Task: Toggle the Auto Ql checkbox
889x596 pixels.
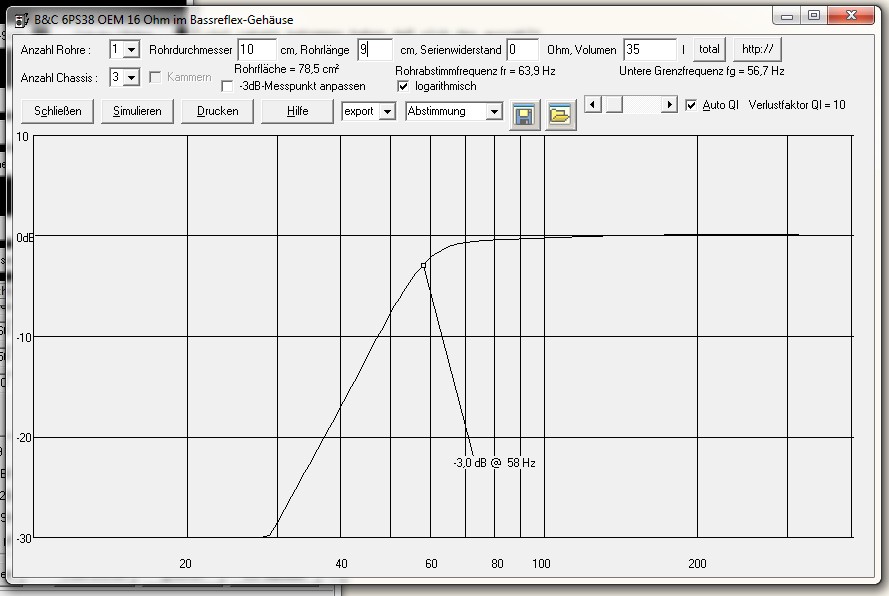Action: click(x=691, y=105)
